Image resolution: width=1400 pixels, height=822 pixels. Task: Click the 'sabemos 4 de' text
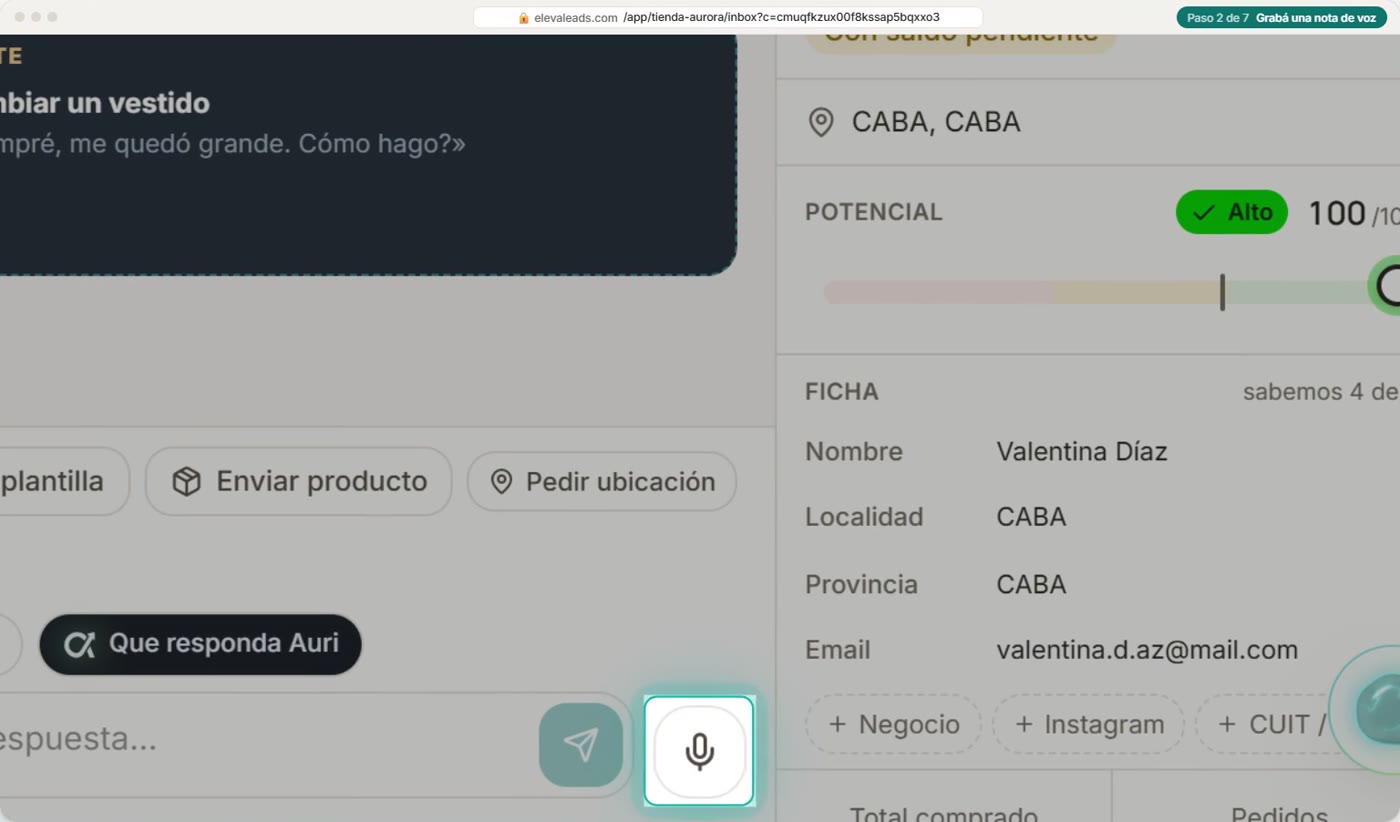1320,392
